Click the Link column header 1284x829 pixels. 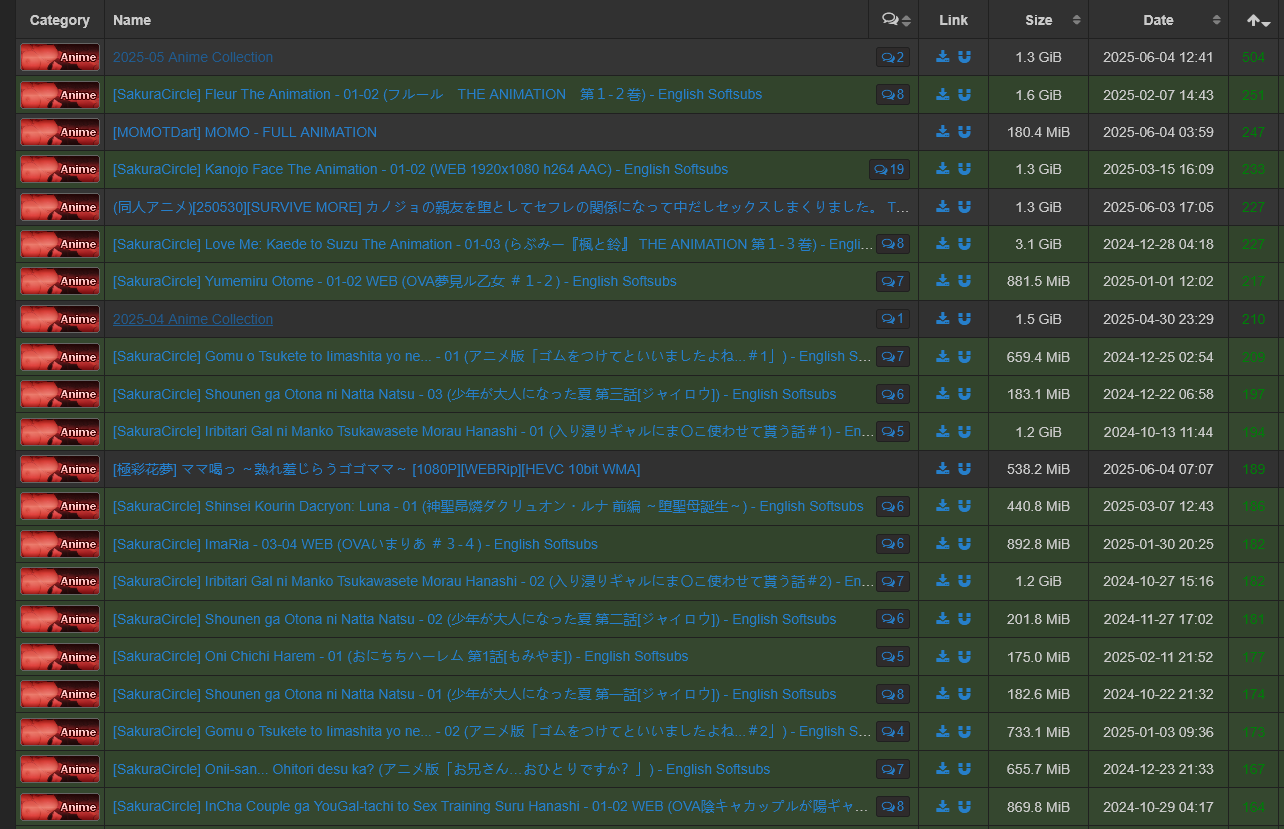pyautogui.click(x=954, y=20)
